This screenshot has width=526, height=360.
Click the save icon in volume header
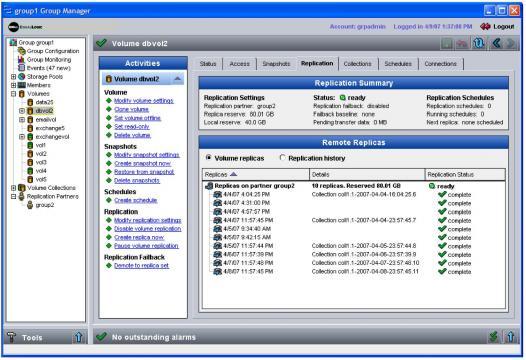(447, 44)
